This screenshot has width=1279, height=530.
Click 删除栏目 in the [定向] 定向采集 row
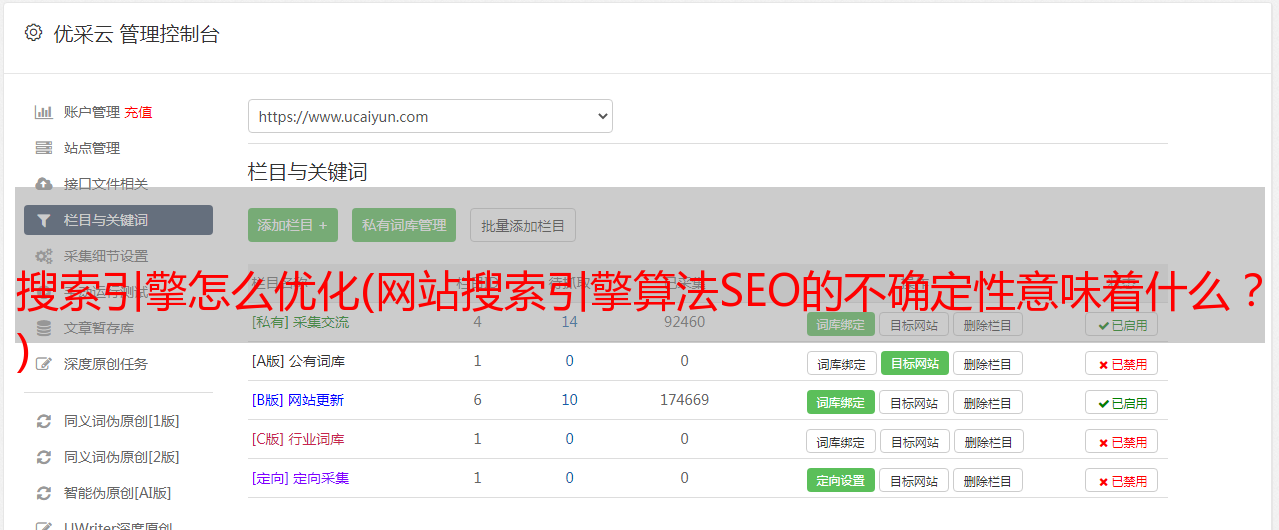point(988,480)
